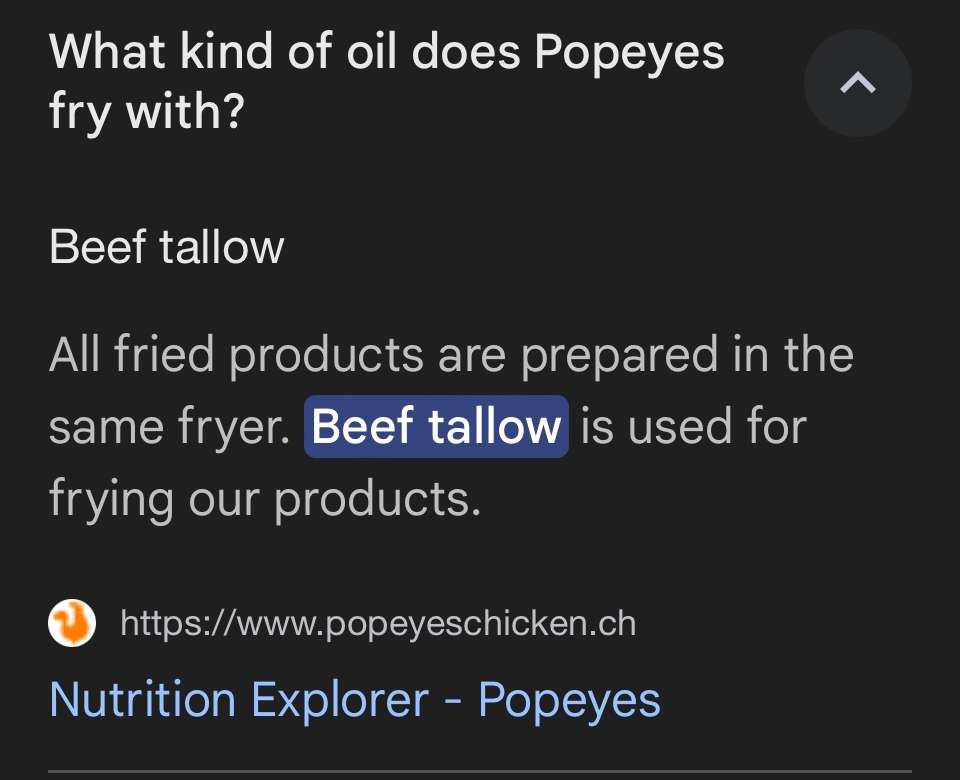Collapse the Popeyes oil question chevron
Screen dimensions: 960x780
click(857, 83)
